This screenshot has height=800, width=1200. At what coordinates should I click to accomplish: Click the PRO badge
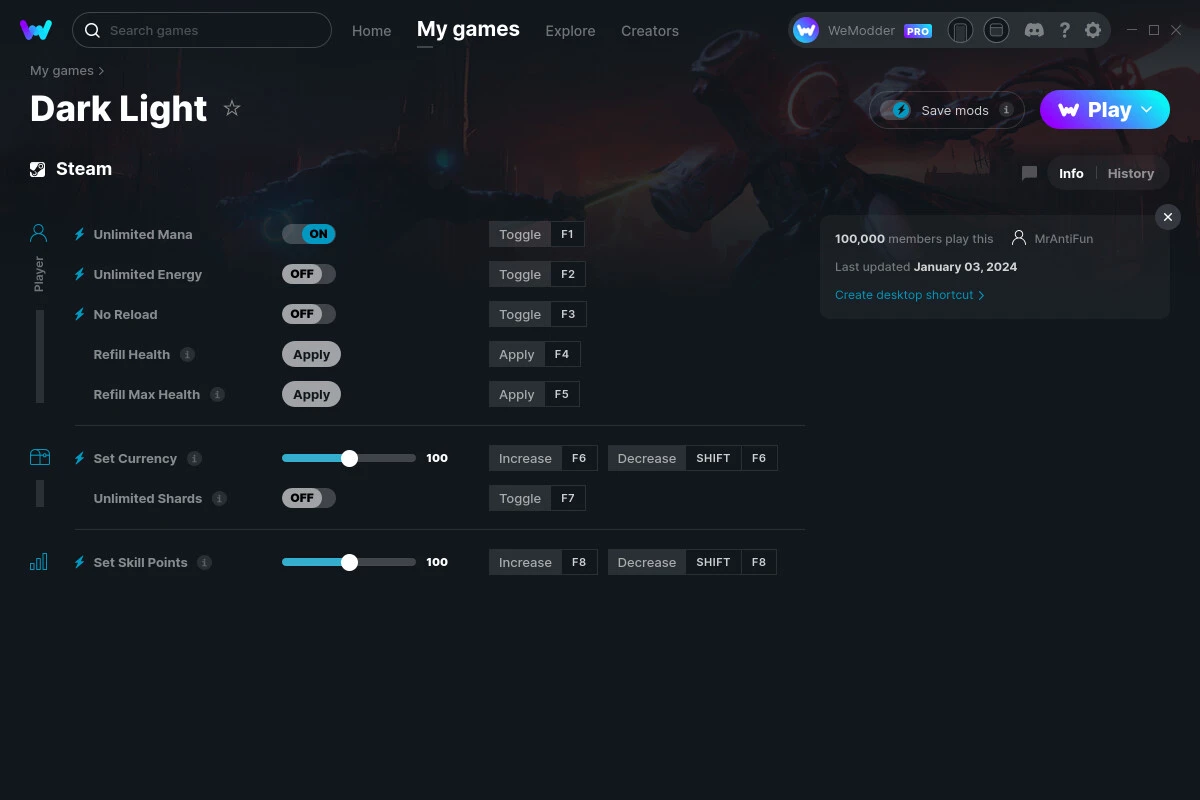point(918,31)
